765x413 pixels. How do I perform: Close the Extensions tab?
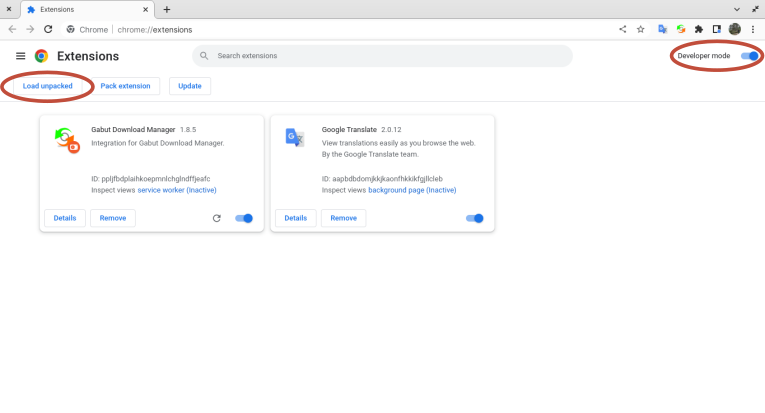click(x=145, y=9)
